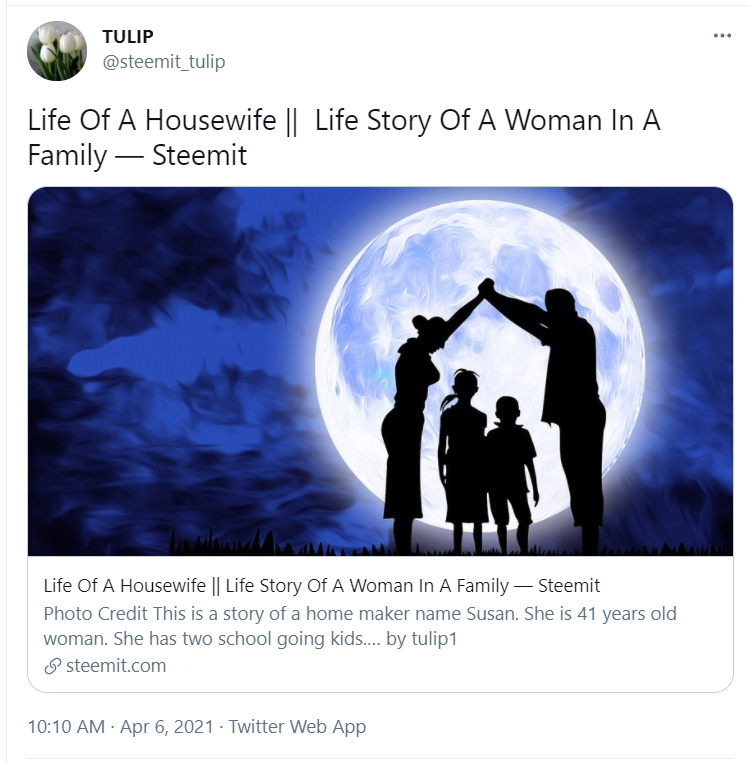Open the steemit.com domain link
This screenshot has height=764, width=749.
[116, 666]
